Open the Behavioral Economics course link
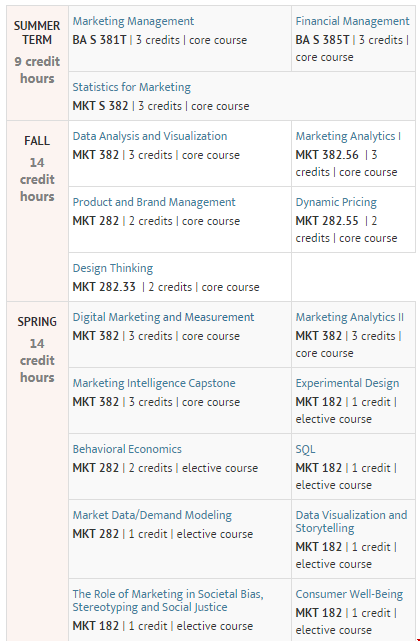 coord(127,449)
